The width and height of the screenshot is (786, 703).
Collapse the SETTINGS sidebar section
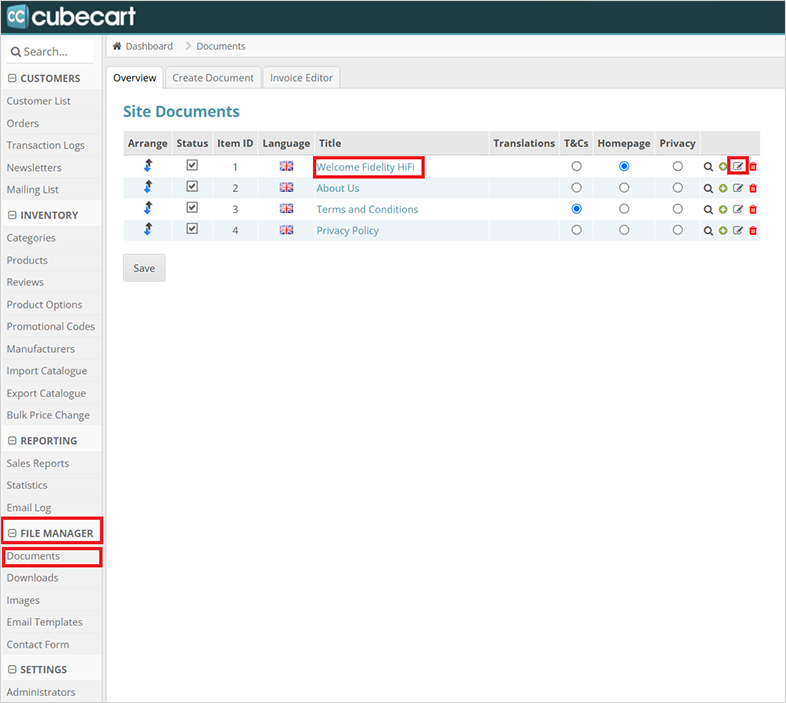click(13, 669)
